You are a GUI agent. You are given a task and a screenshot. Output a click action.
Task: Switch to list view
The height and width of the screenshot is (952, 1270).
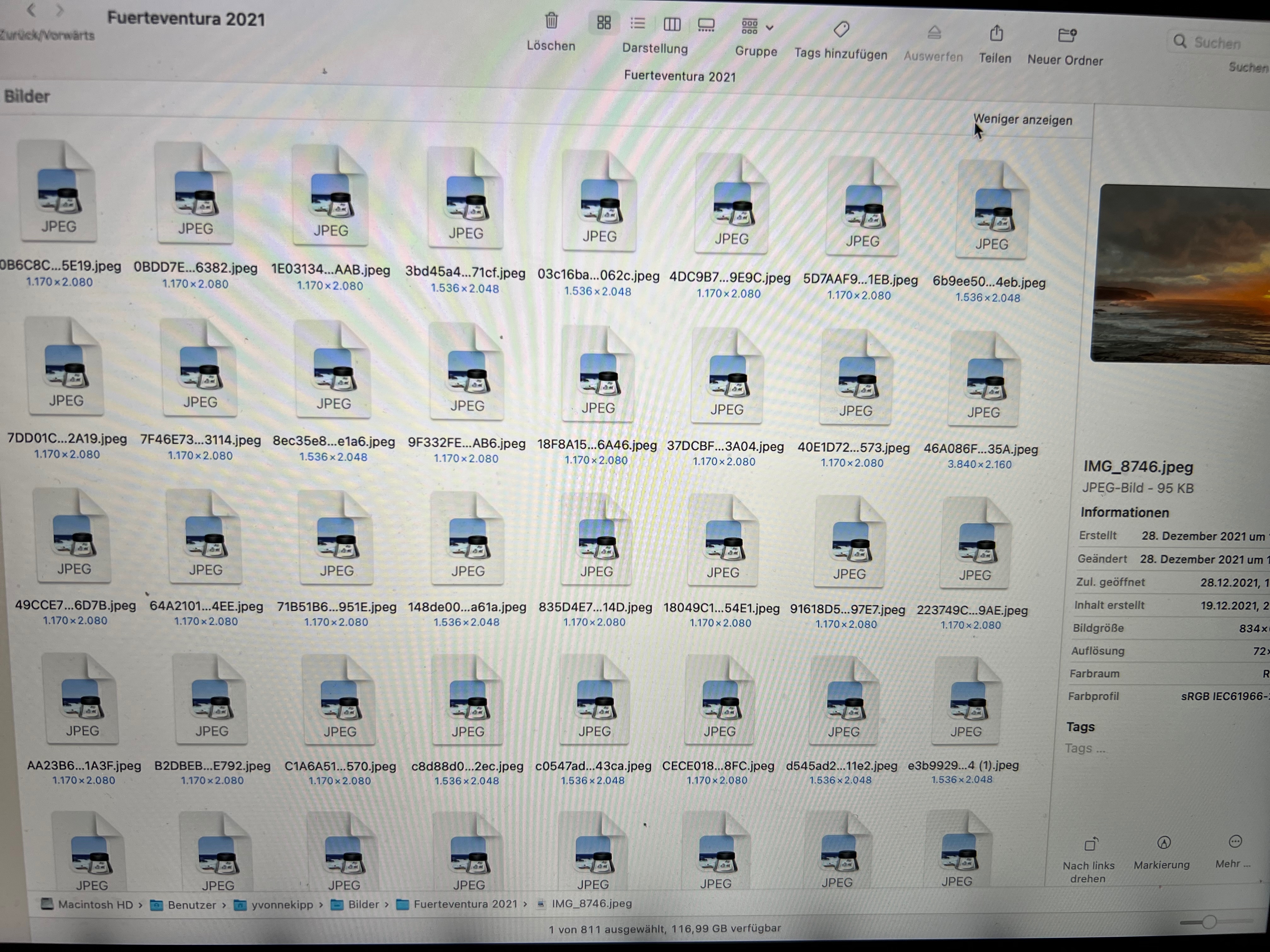pos(637,24)
